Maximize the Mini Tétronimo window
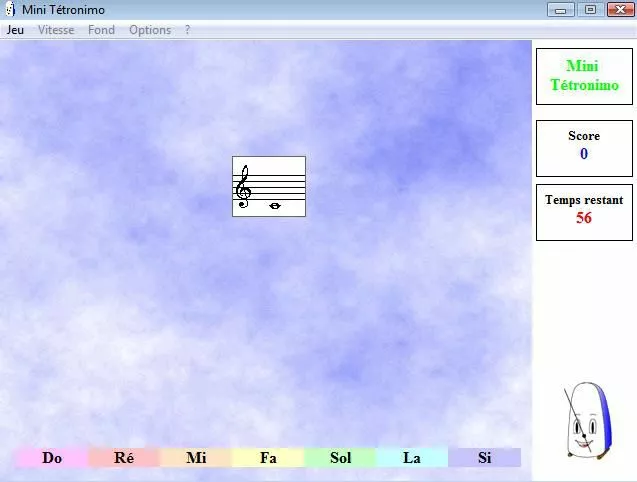This screenshot has height=482, width=637. pos(590,10)
